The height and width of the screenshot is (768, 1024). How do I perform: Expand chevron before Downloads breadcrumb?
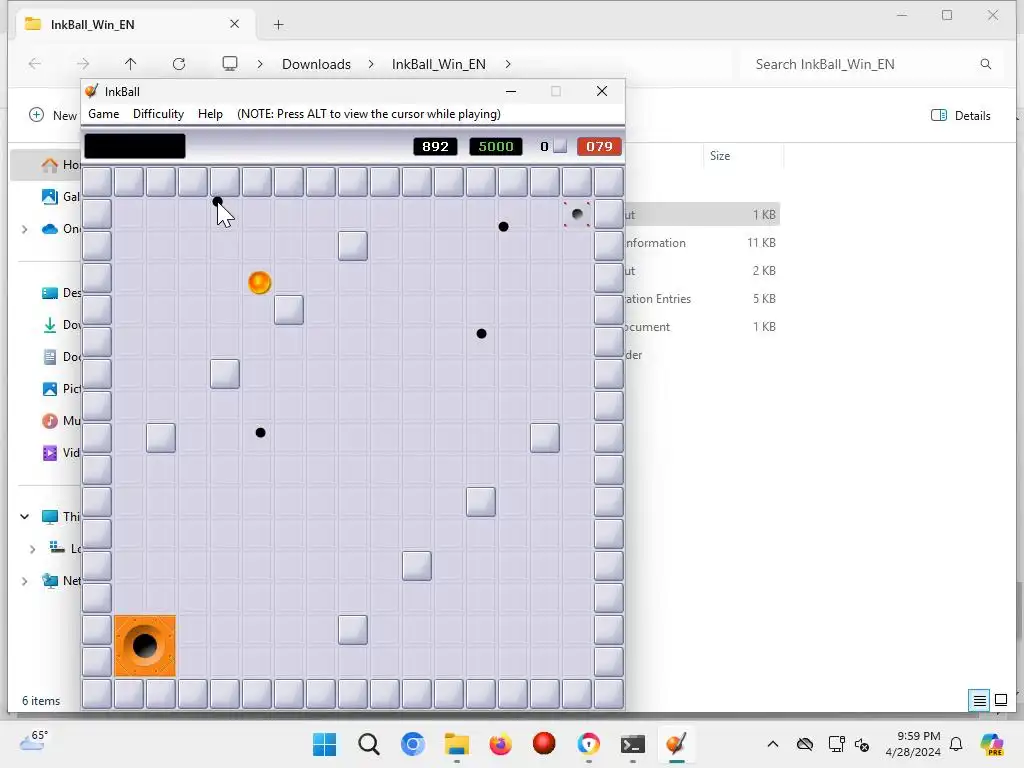(260, 64)
